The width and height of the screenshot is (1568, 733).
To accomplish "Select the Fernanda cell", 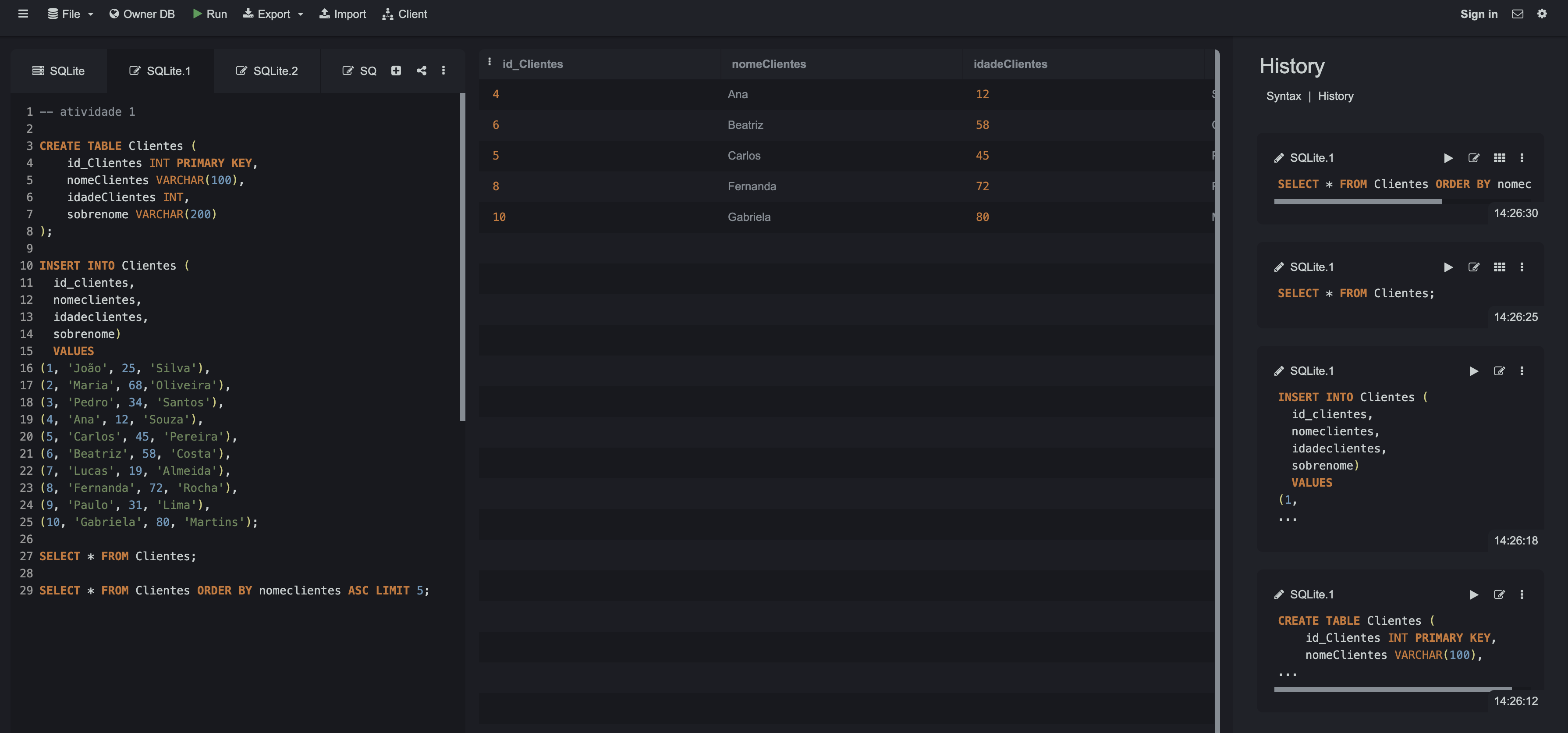I will (x=752, y=186).
